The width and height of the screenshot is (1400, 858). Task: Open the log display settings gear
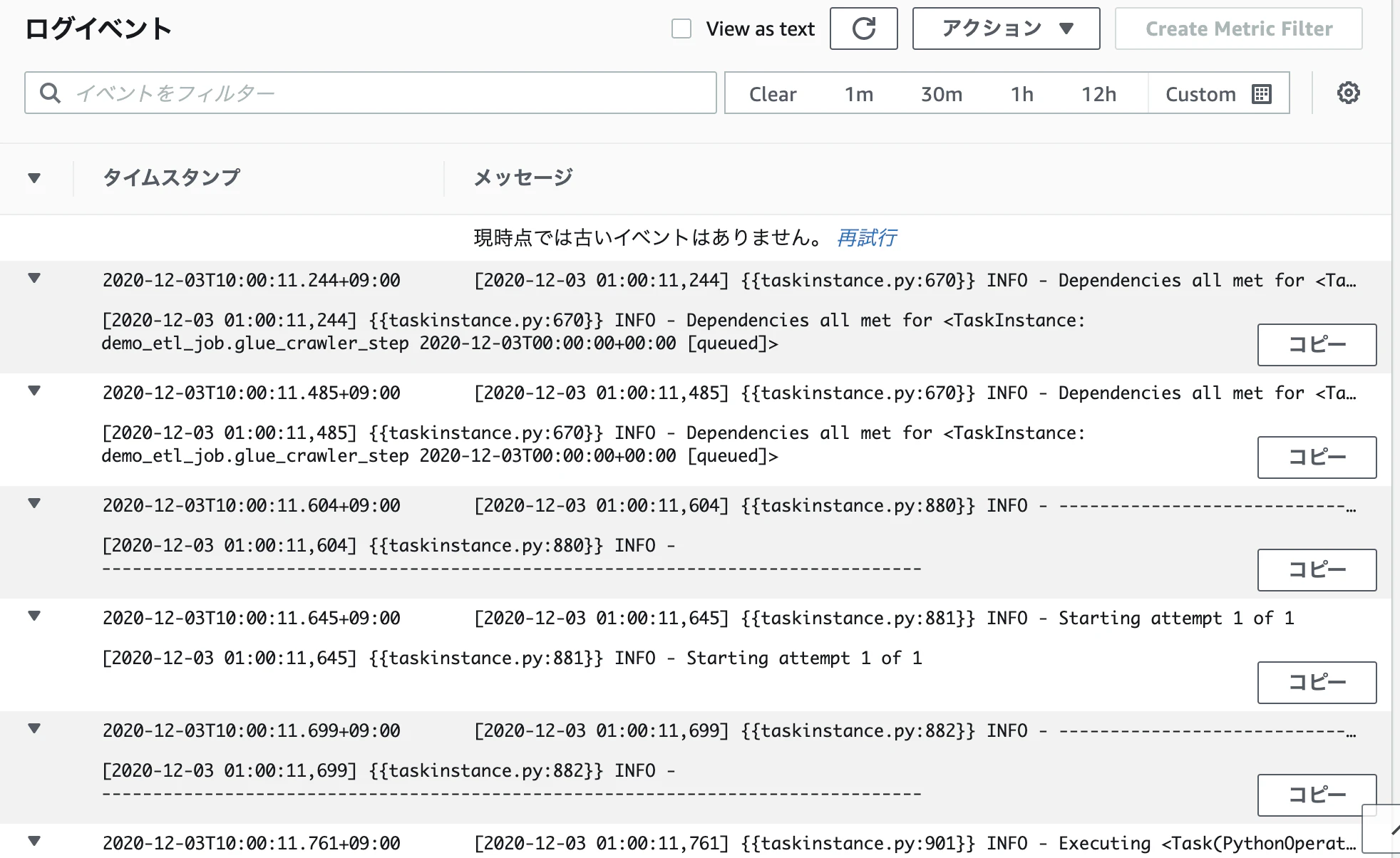point(1348,93)
